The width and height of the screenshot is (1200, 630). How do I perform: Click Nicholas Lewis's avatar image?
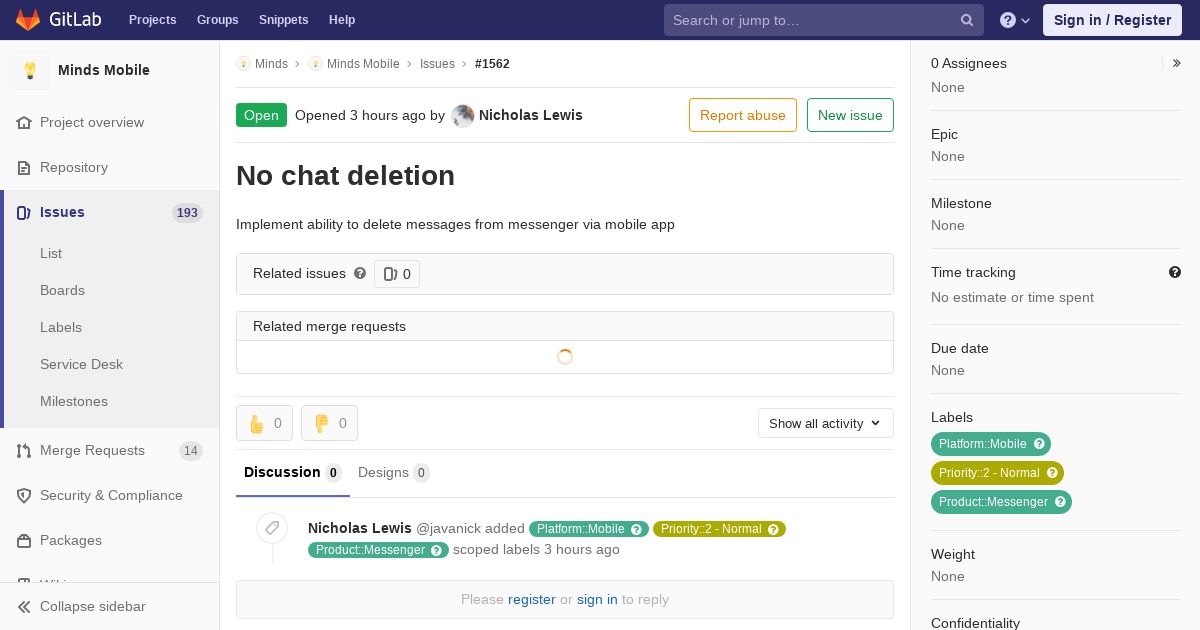[463, 115]
